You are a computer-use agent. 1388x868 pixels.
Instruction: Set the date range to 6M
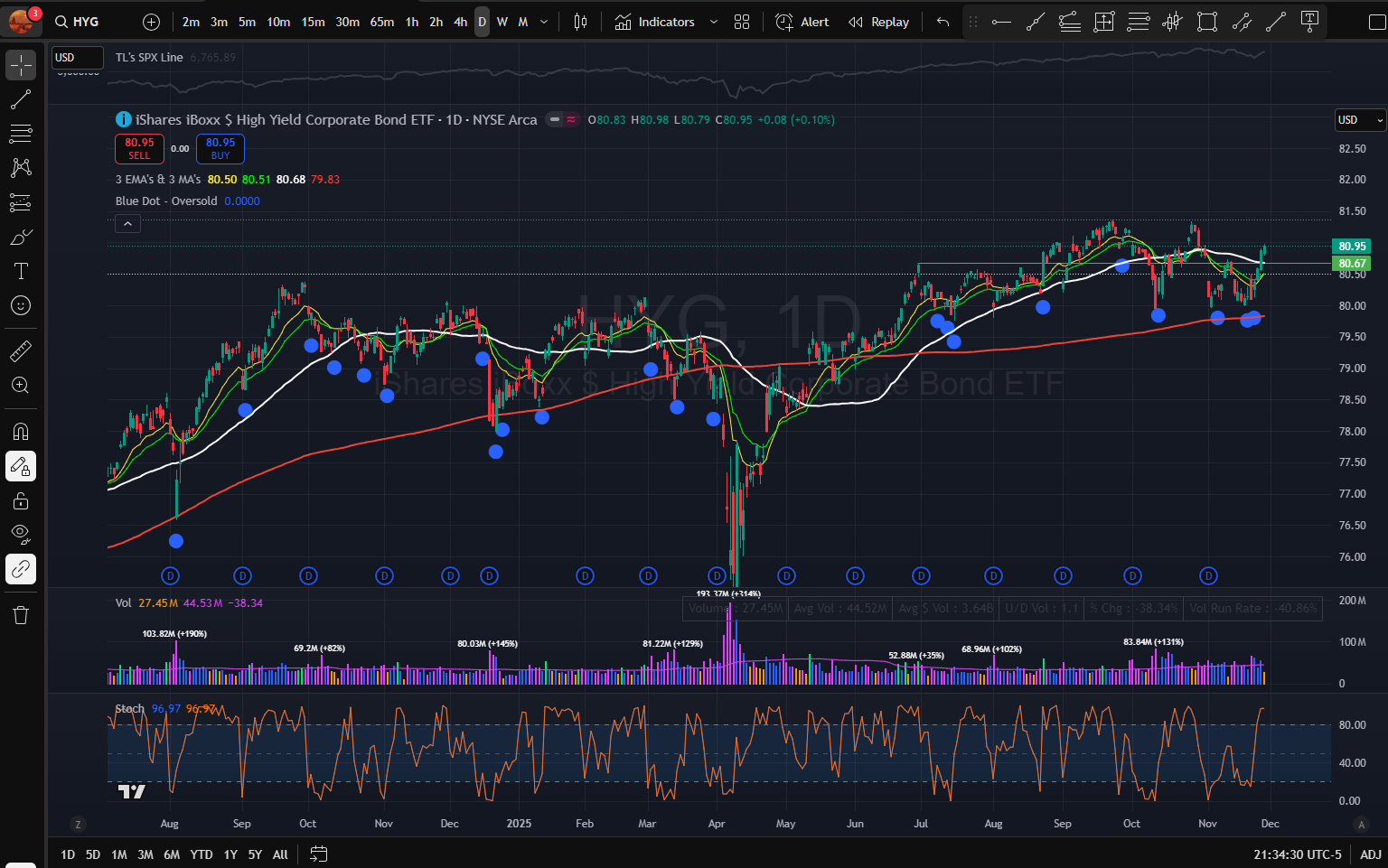pos(172,854)
